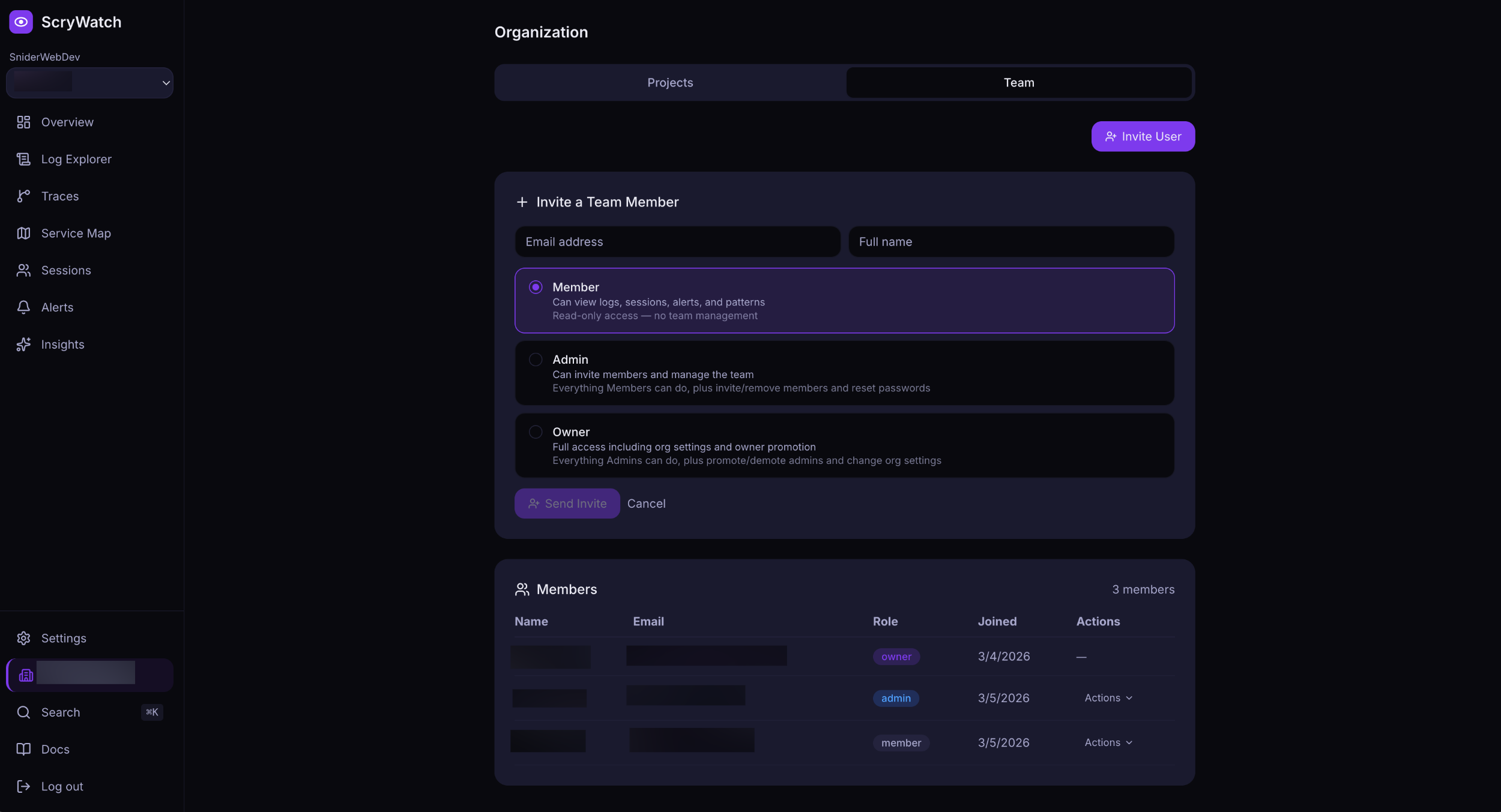Expand the organization switcher chevron
Viewport: 1501px width, 812px height.
coord(166,83)
